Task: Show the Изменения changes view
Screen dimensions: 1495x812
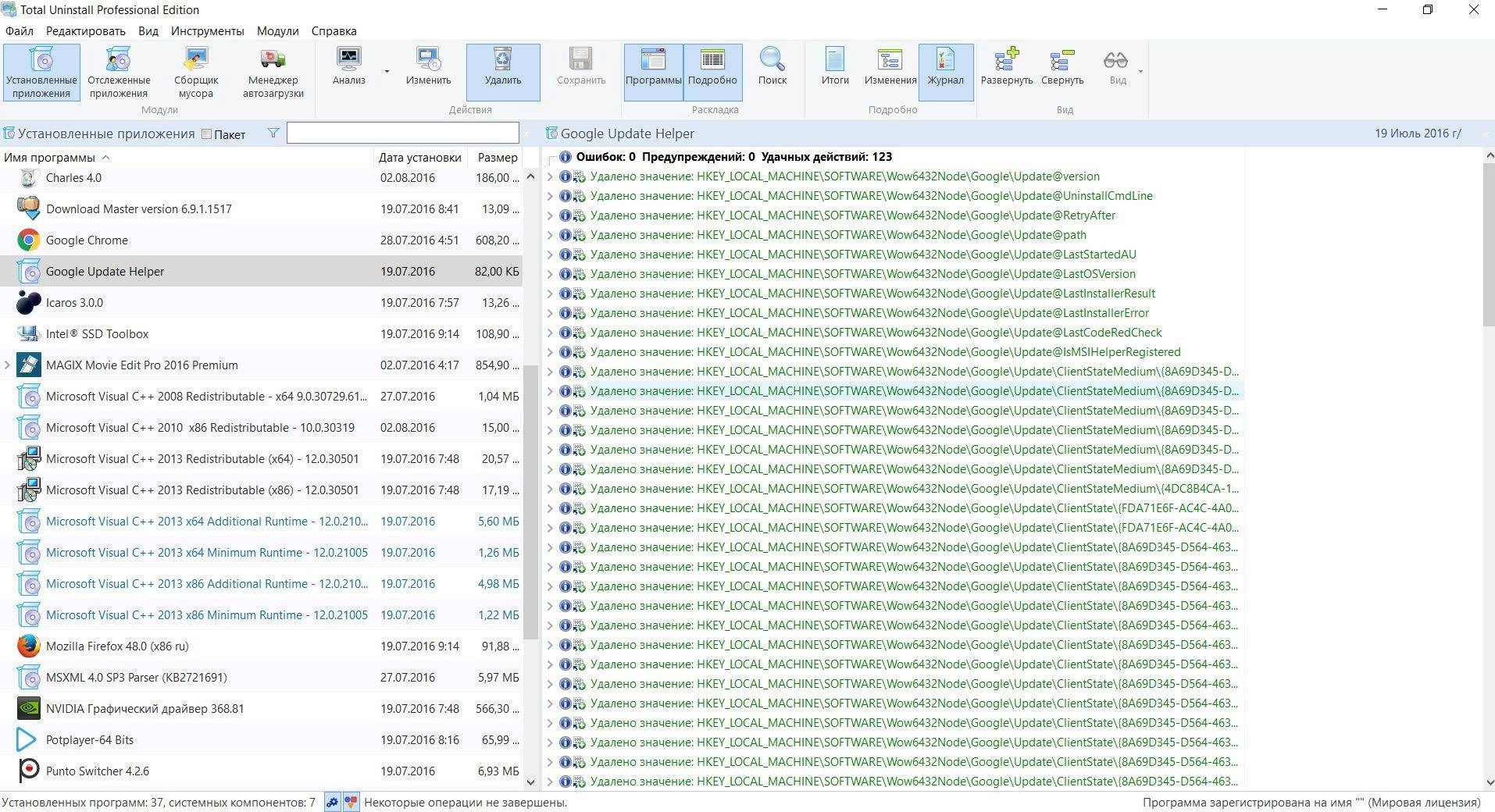Action: click(x=890, y=66)
